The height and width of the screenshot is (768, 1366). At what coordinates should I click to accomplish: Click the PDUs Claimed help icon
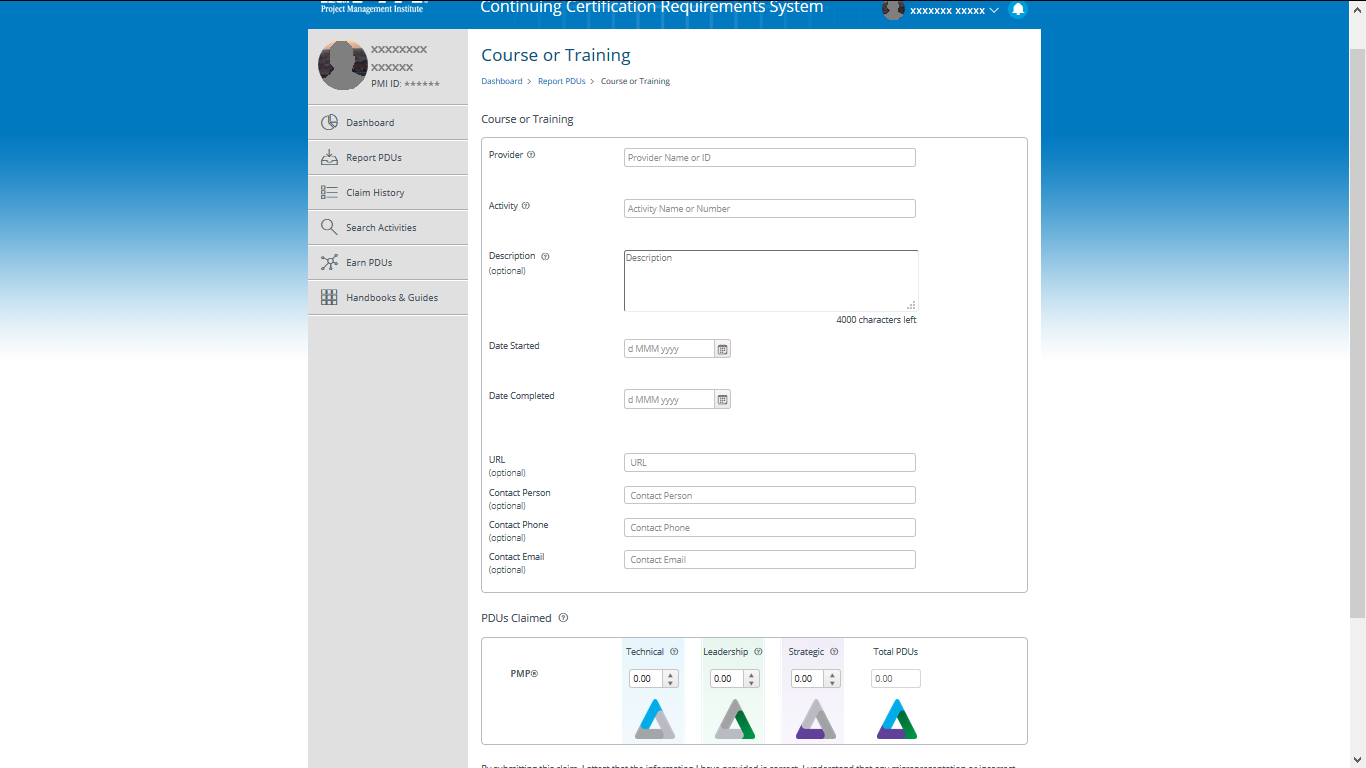(x=563, y=617)
